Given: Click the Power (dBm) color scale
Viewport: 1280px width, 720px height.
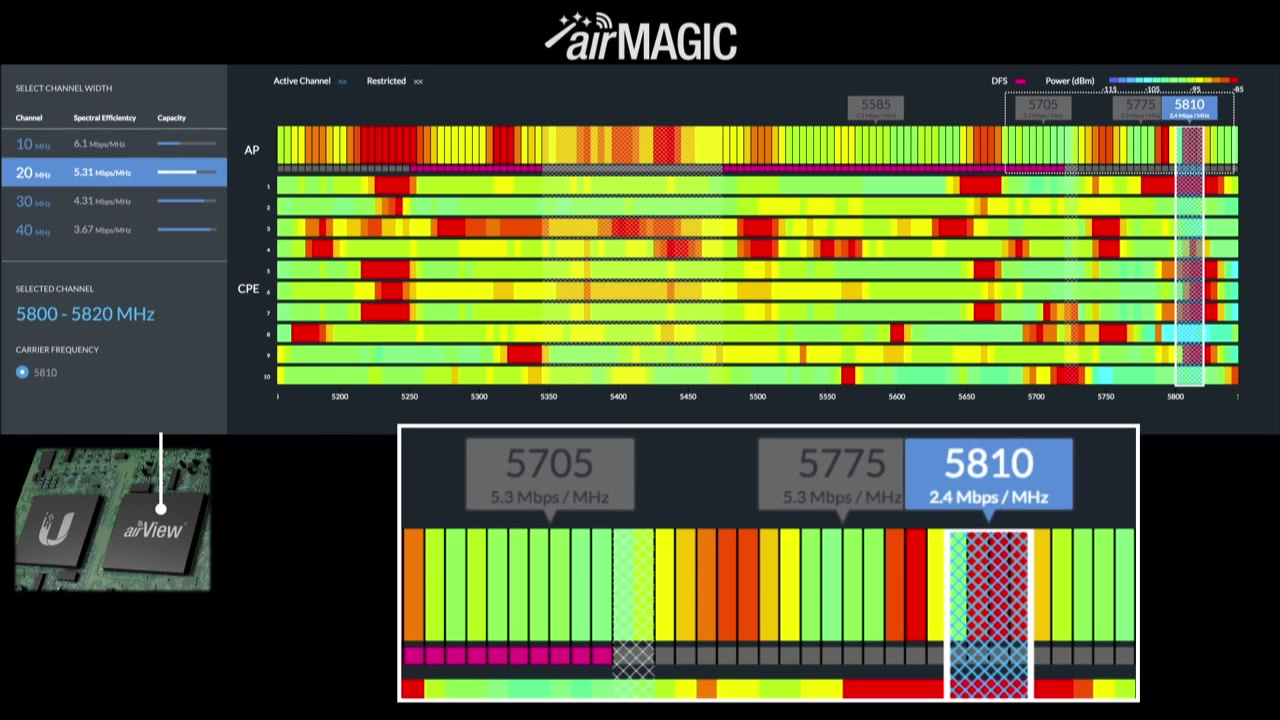Looking at the screenshot, I should [1174, 80].
